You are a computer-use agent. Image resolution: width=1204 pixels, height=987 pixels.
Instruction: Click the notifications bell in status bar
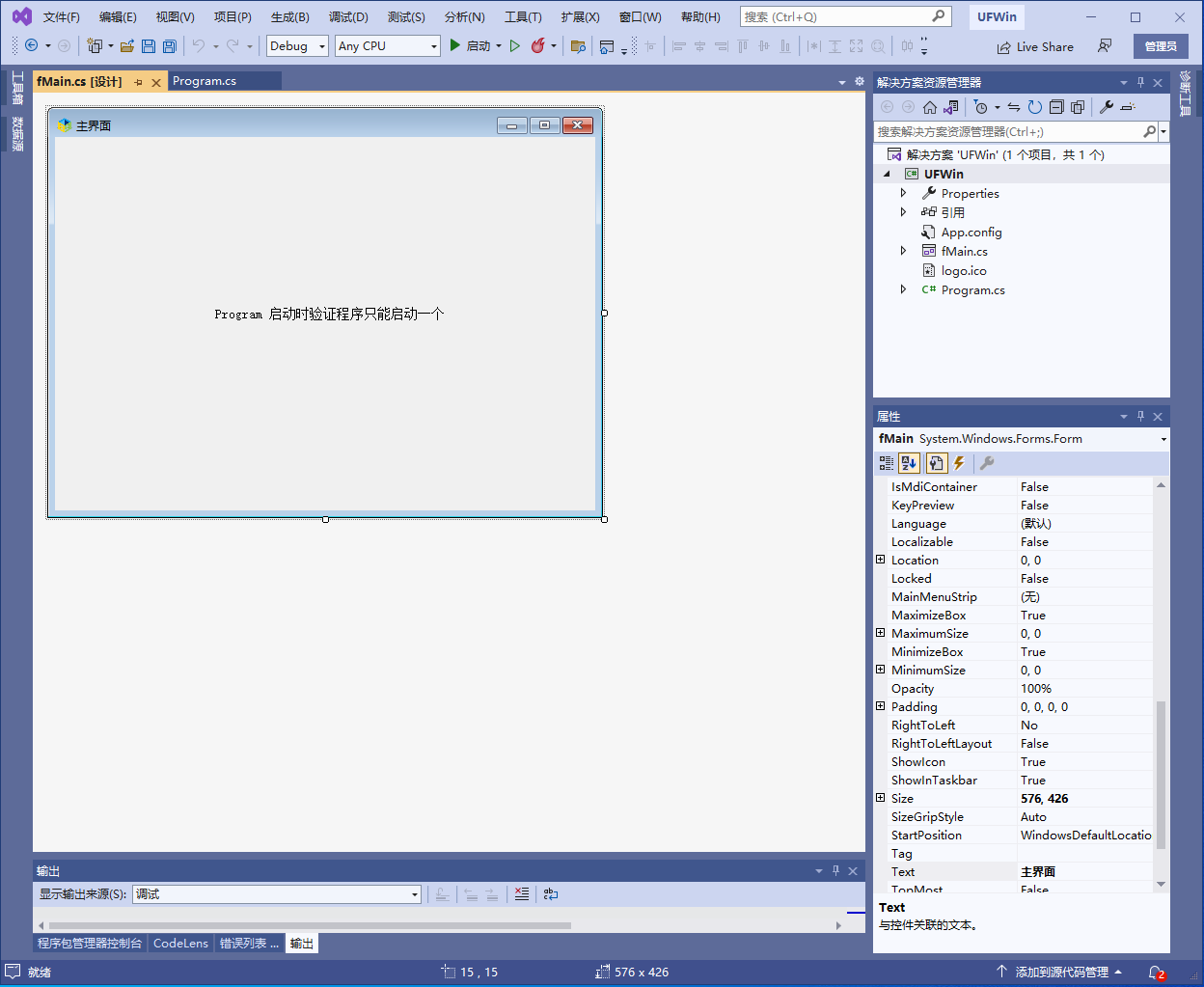click(1157, 973)
